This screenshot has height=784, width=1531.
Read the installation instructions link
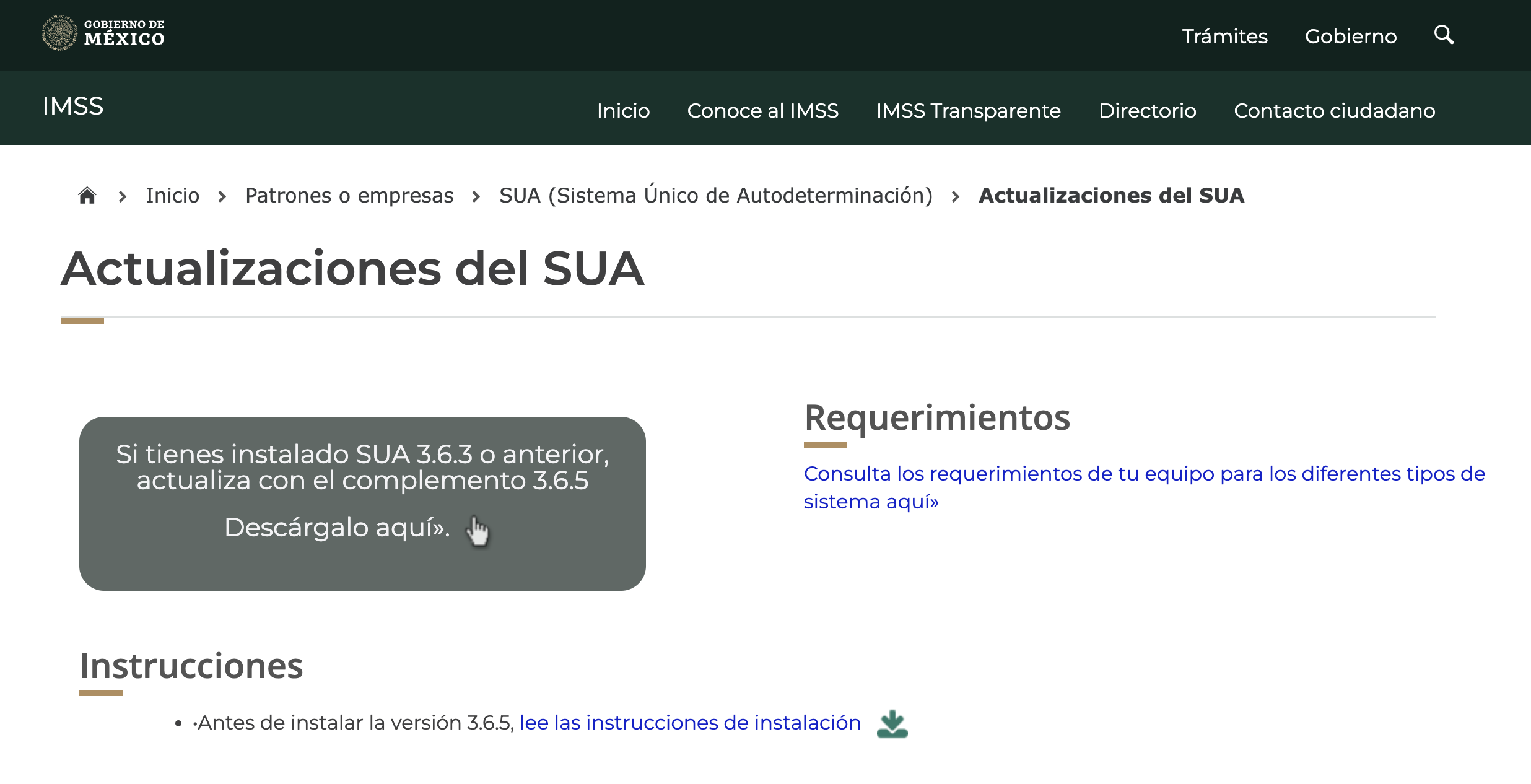pyautogui.click(x=690, y=723)
